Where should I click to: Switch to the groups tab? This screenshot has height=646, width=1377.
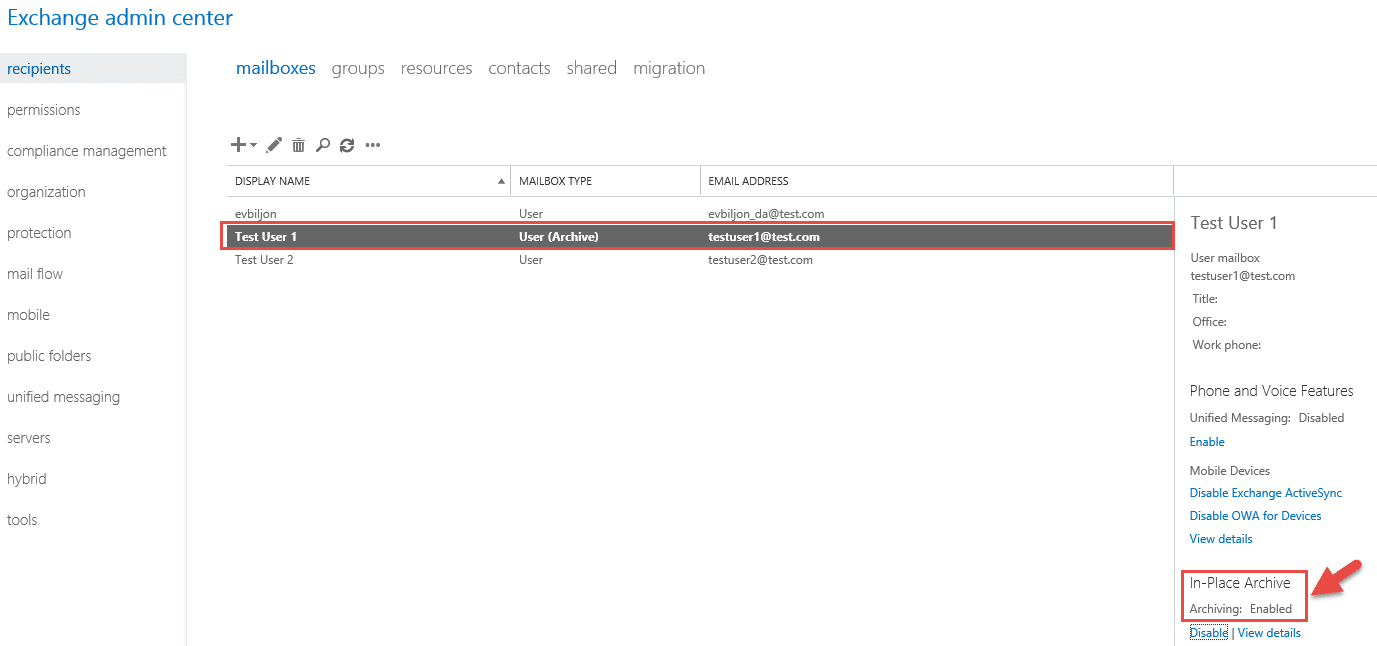pos(358,68)
